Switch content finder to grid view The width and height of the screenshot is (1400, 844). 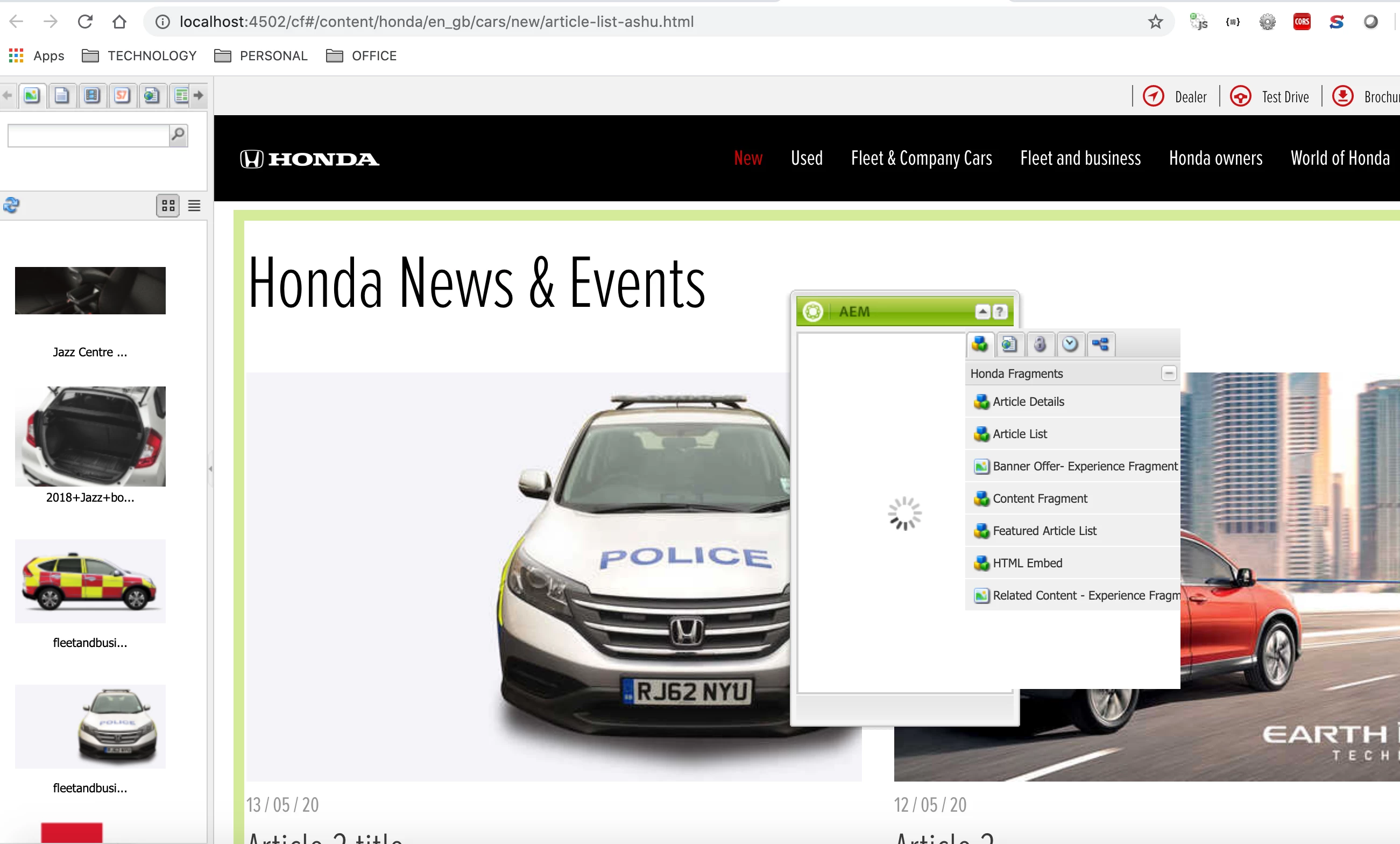tap(168, 206)
